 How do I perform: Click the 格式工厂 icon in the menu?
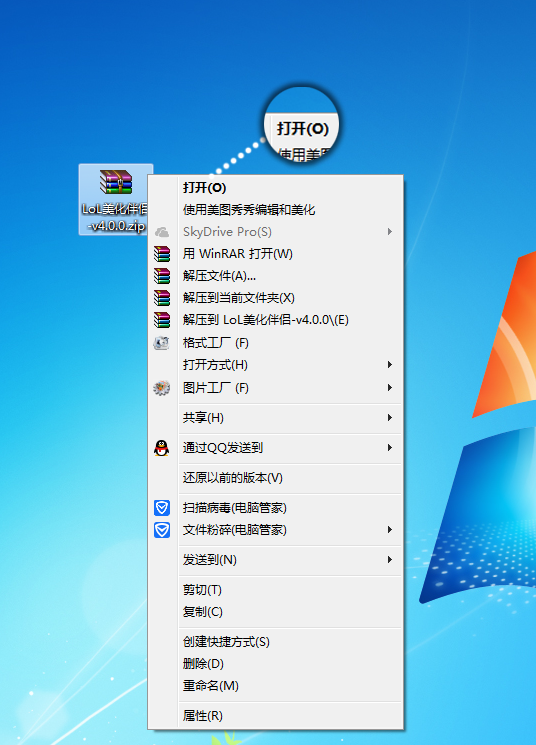click(x=162, y=343)
